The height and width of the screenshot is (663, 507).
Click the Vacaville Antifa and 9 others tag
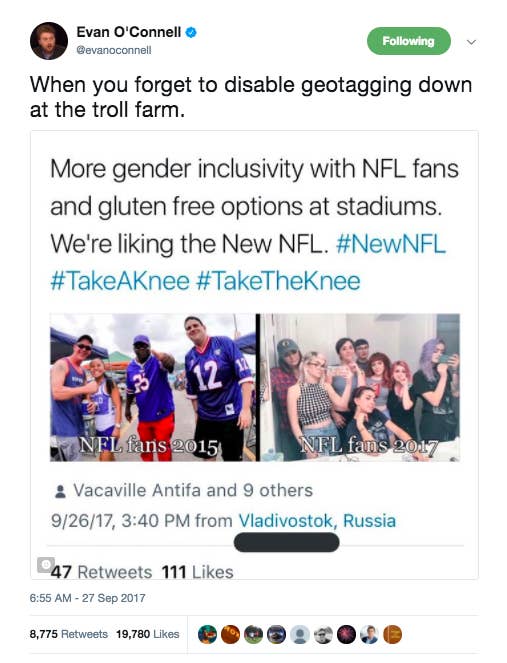(193, 490)
